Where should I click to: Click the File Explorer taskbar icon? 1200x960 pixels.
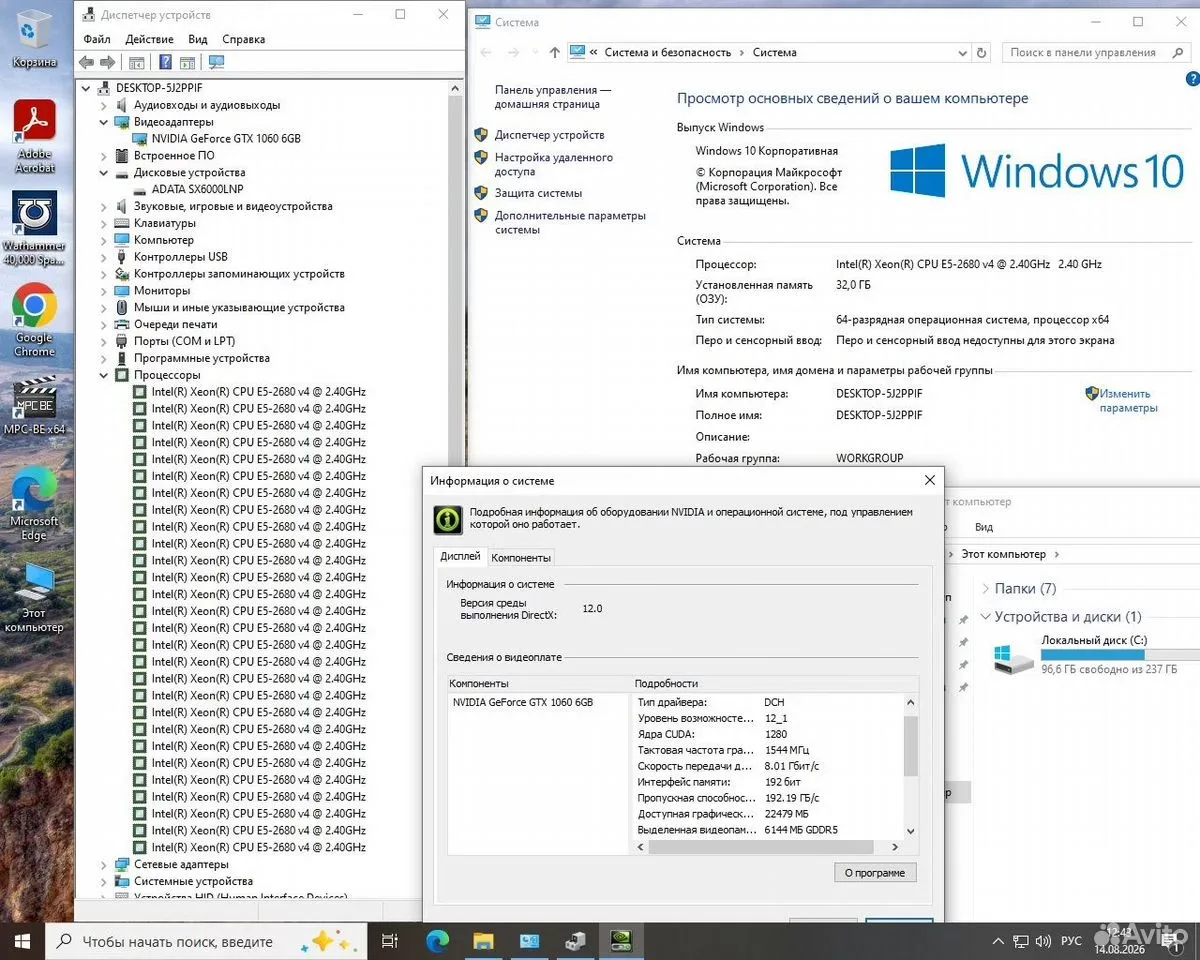pyautogui.click(x=483, y=941)
